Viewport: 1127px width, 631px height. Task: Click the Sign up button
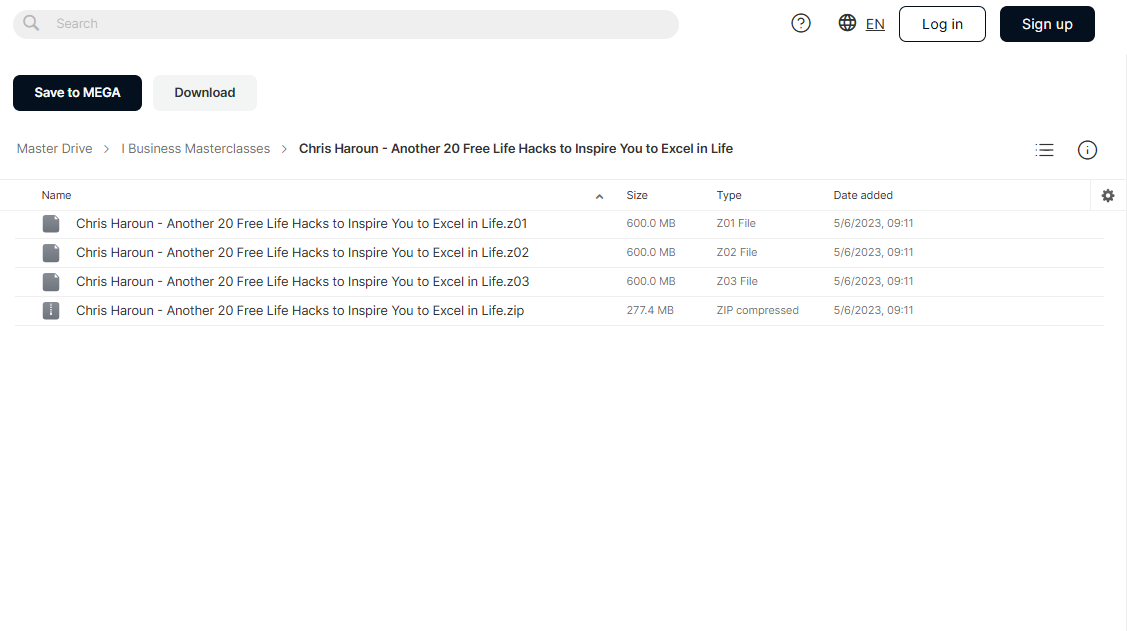[1046, 24]
